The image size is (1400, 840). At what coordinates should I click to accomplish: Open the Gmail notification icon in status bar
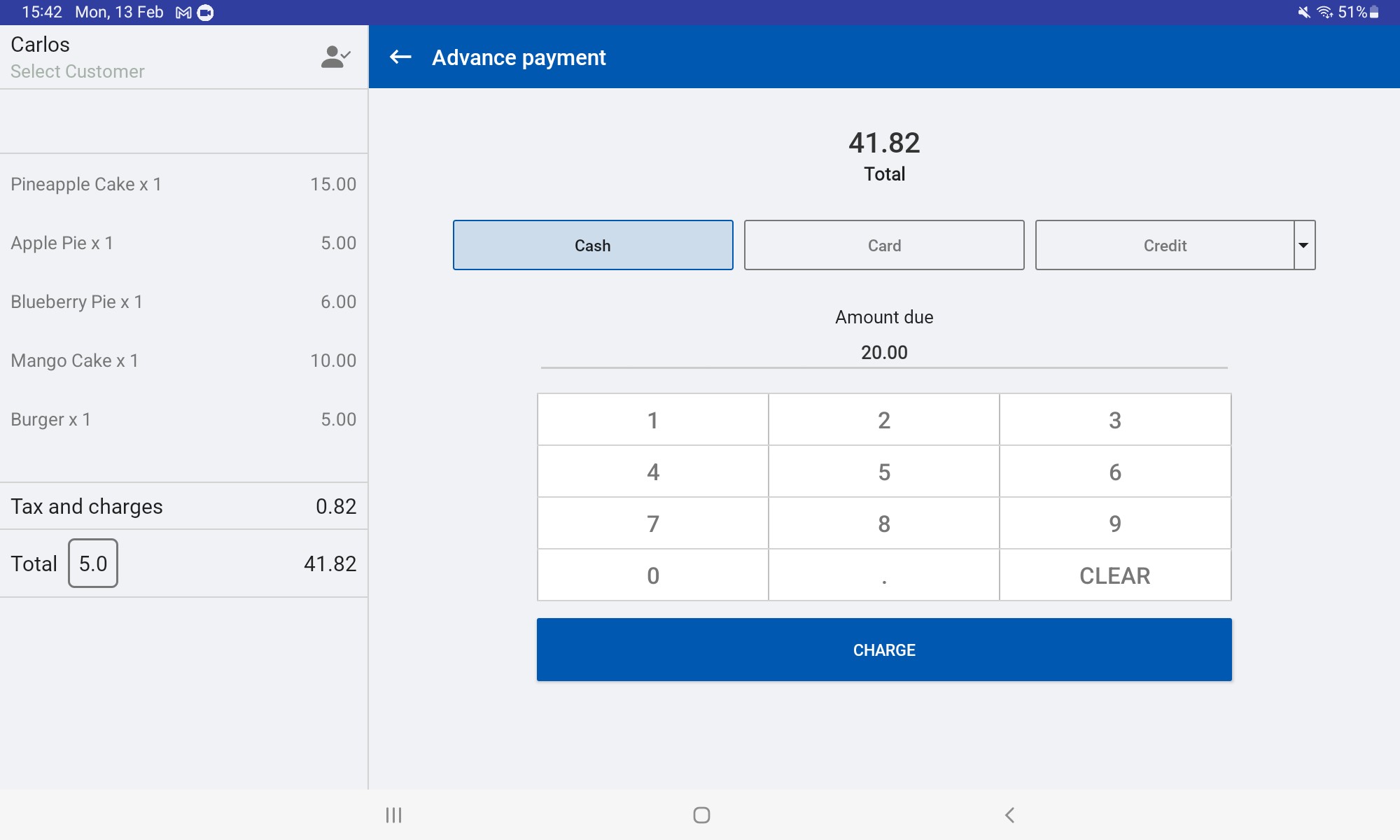tap(183, 13)
